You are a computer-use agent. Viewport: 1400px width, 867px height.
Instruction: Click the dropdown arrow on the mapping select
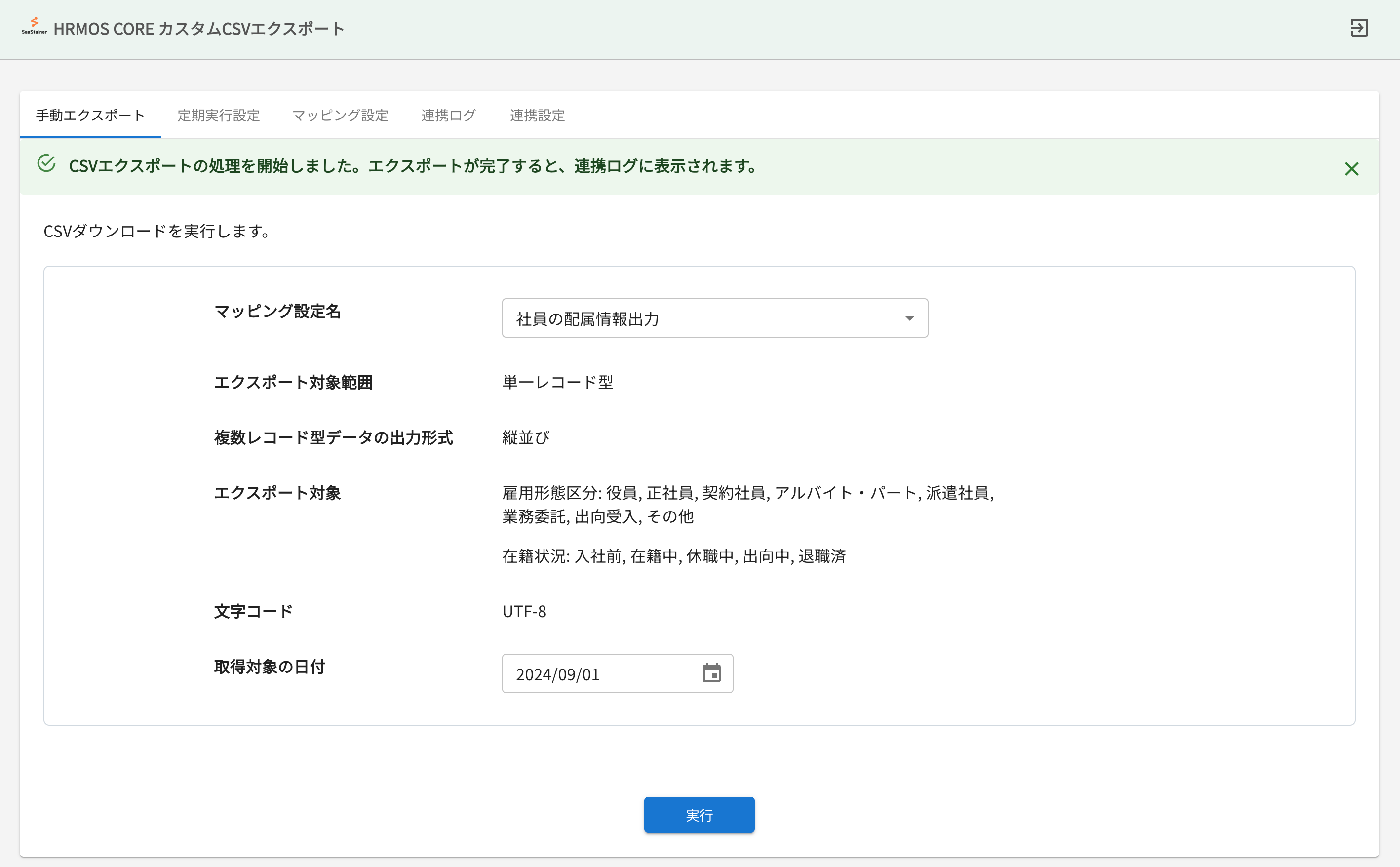tap(910, 317)
